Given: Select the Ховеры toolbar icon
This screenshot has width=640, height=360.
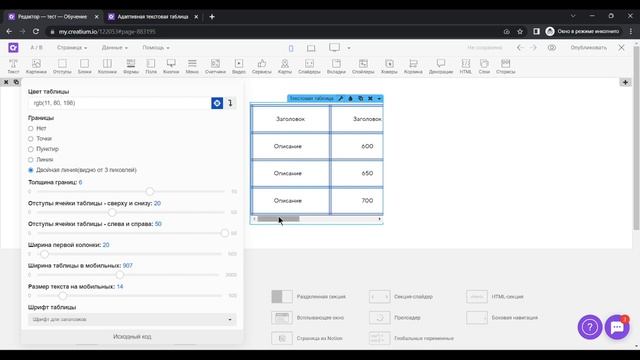Looking at the screenshot, I should (389, 66).
